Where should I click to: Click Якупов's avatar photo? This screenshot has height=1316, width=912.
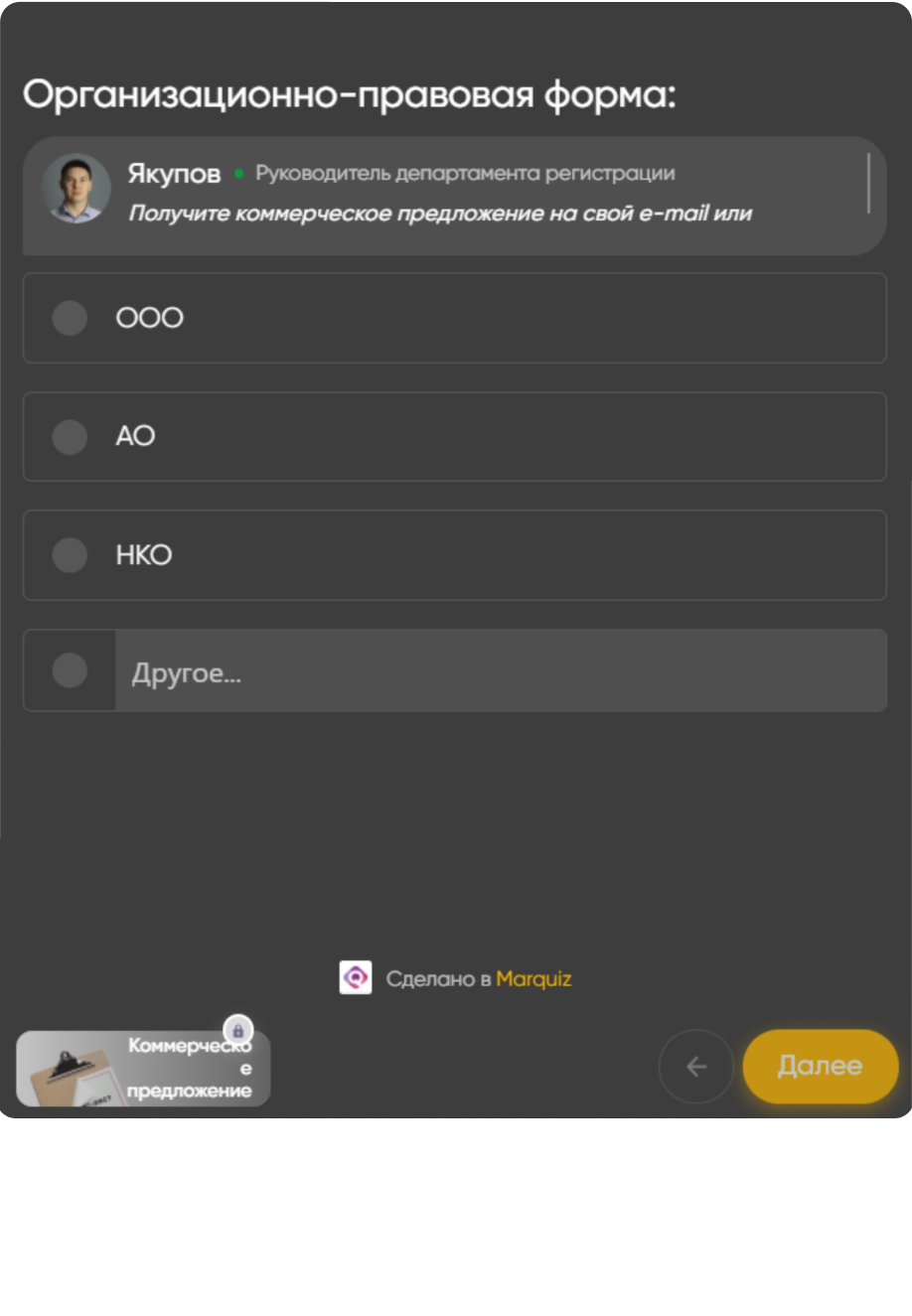click(76, 189)
